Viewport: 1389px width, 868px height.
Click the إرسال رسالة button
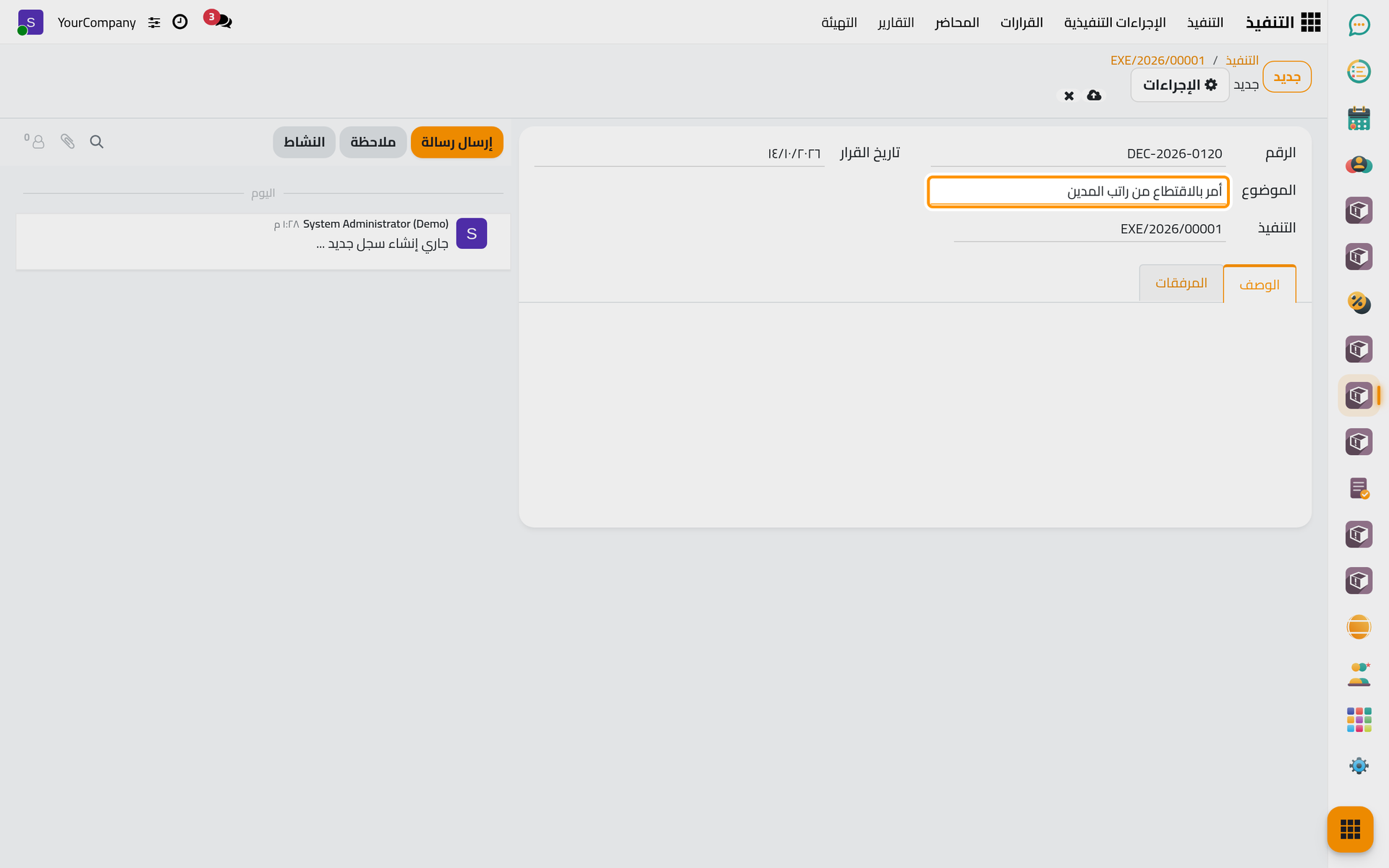456,142
